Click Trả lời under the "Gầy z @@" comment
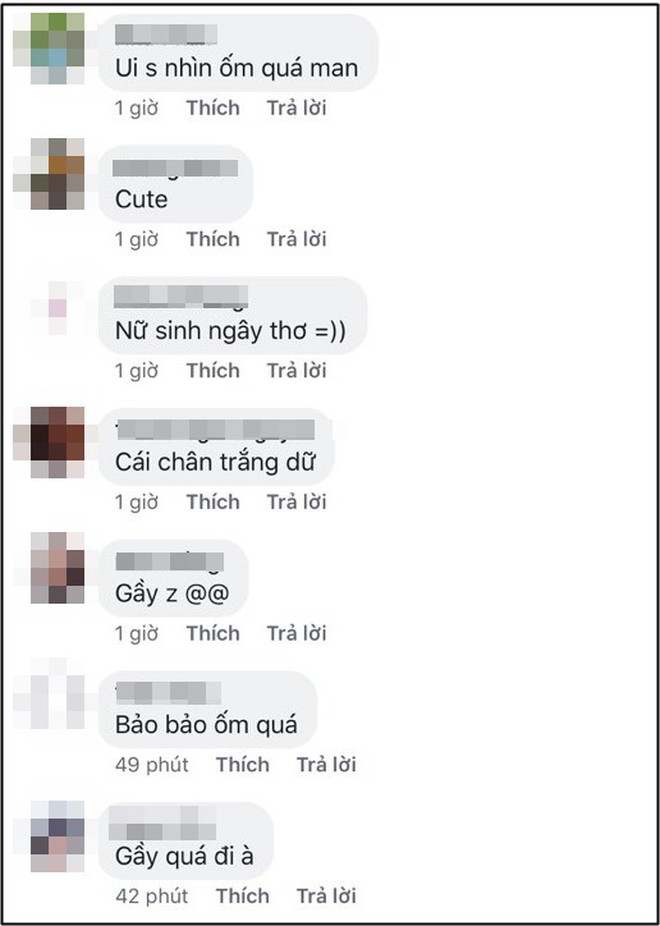 click(296, 633)
